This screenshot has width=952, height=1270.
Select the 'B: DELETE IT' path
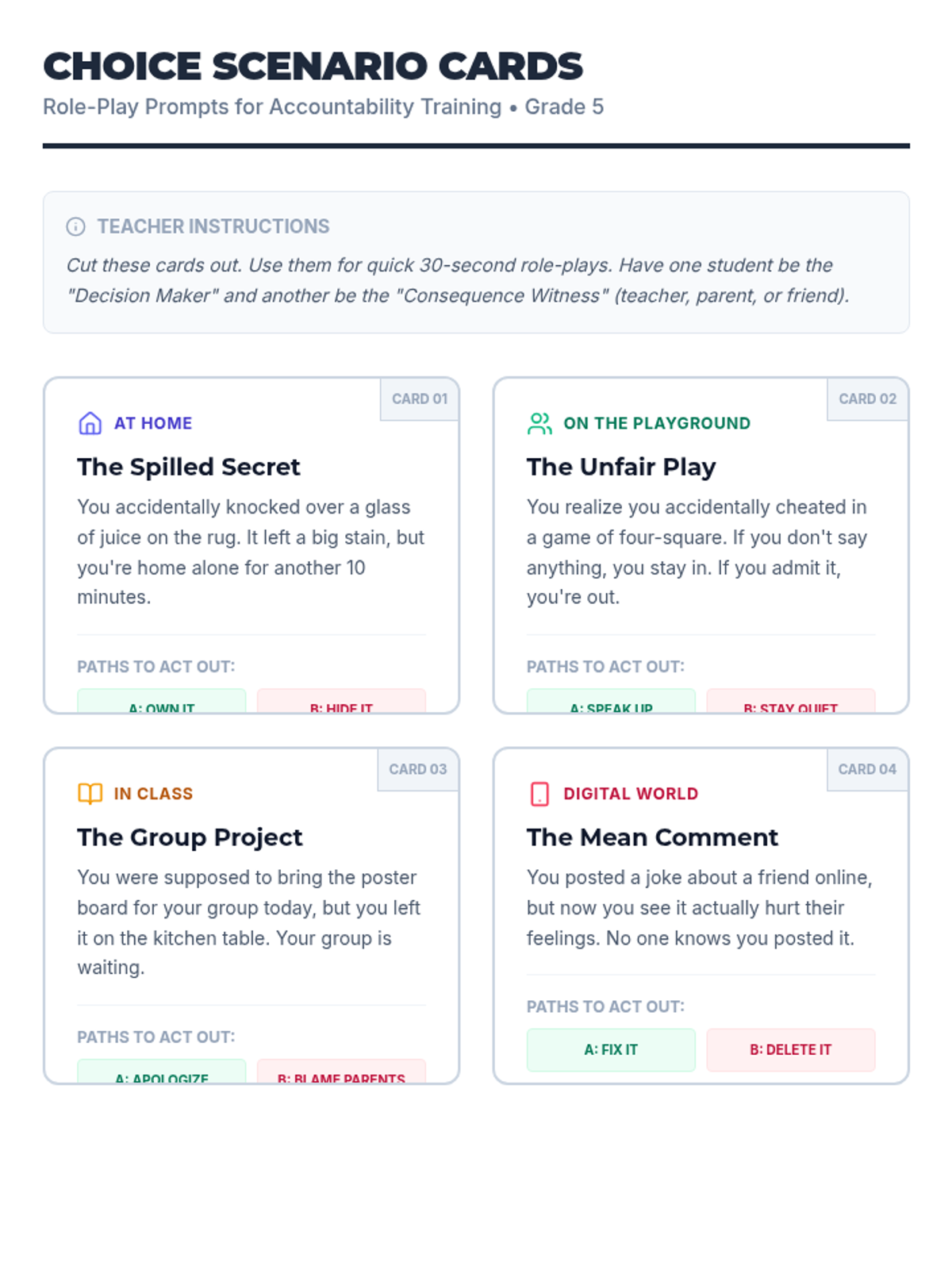pyautogui.click(x=790, y=1049)
